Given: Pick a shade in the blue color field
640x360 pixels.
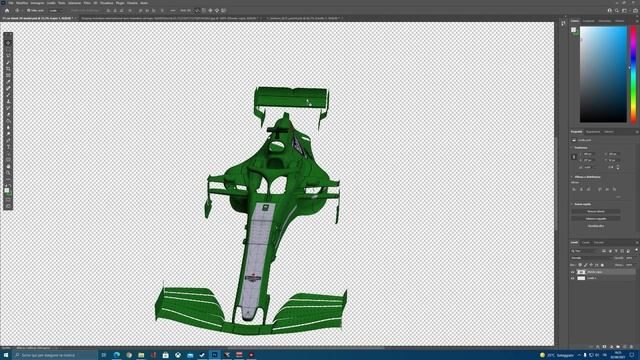Looking at the screenshot, I should coord(603,74).
